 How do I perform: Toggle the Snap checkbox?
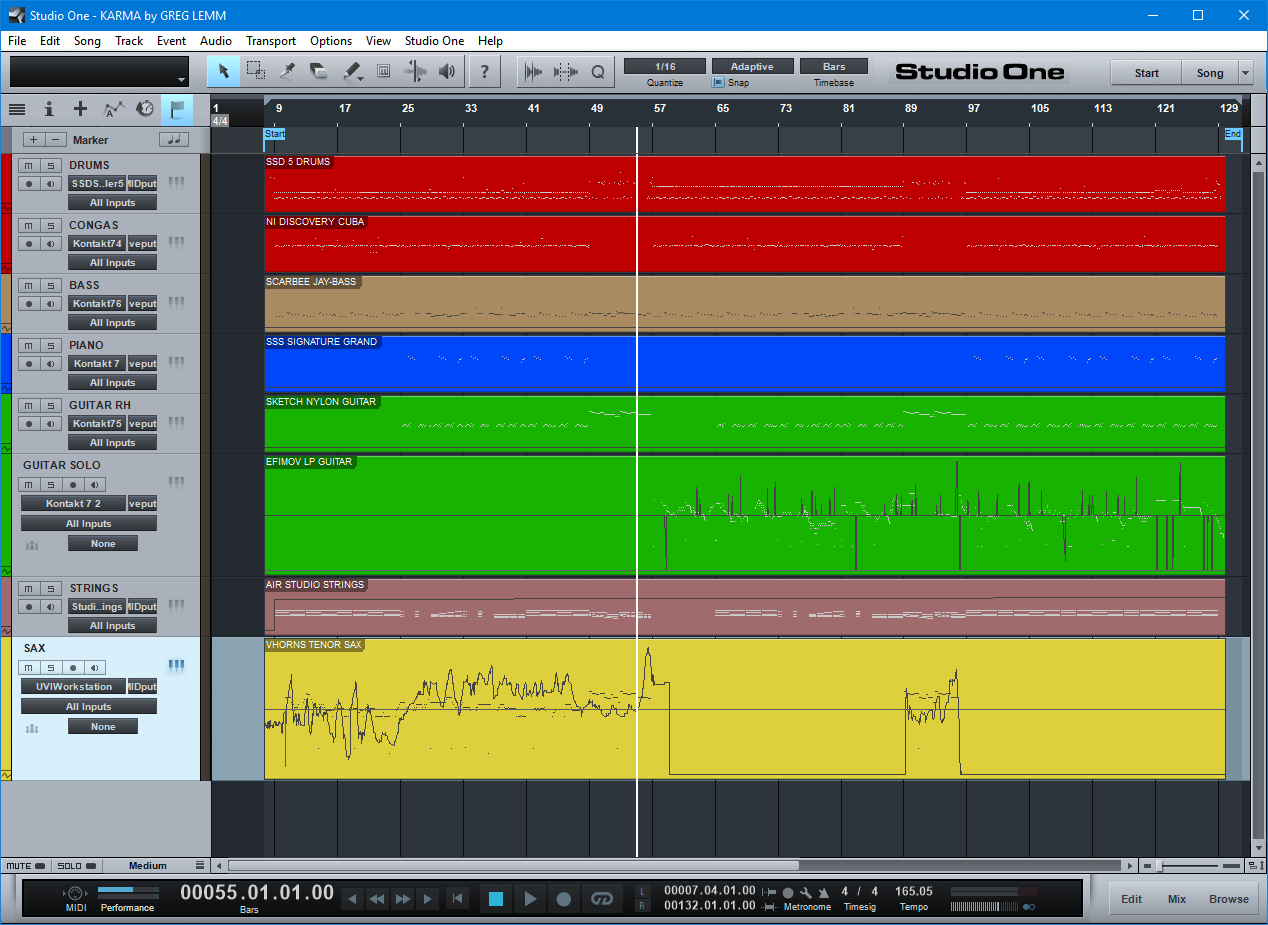pyautogui.click(x=718, y=83)
